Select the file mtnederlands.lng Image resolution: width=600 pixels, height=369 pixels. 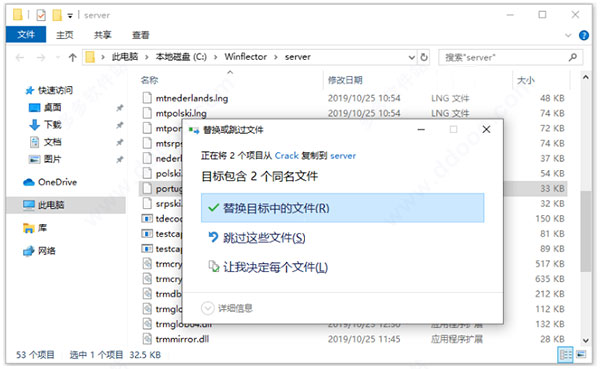192,98
